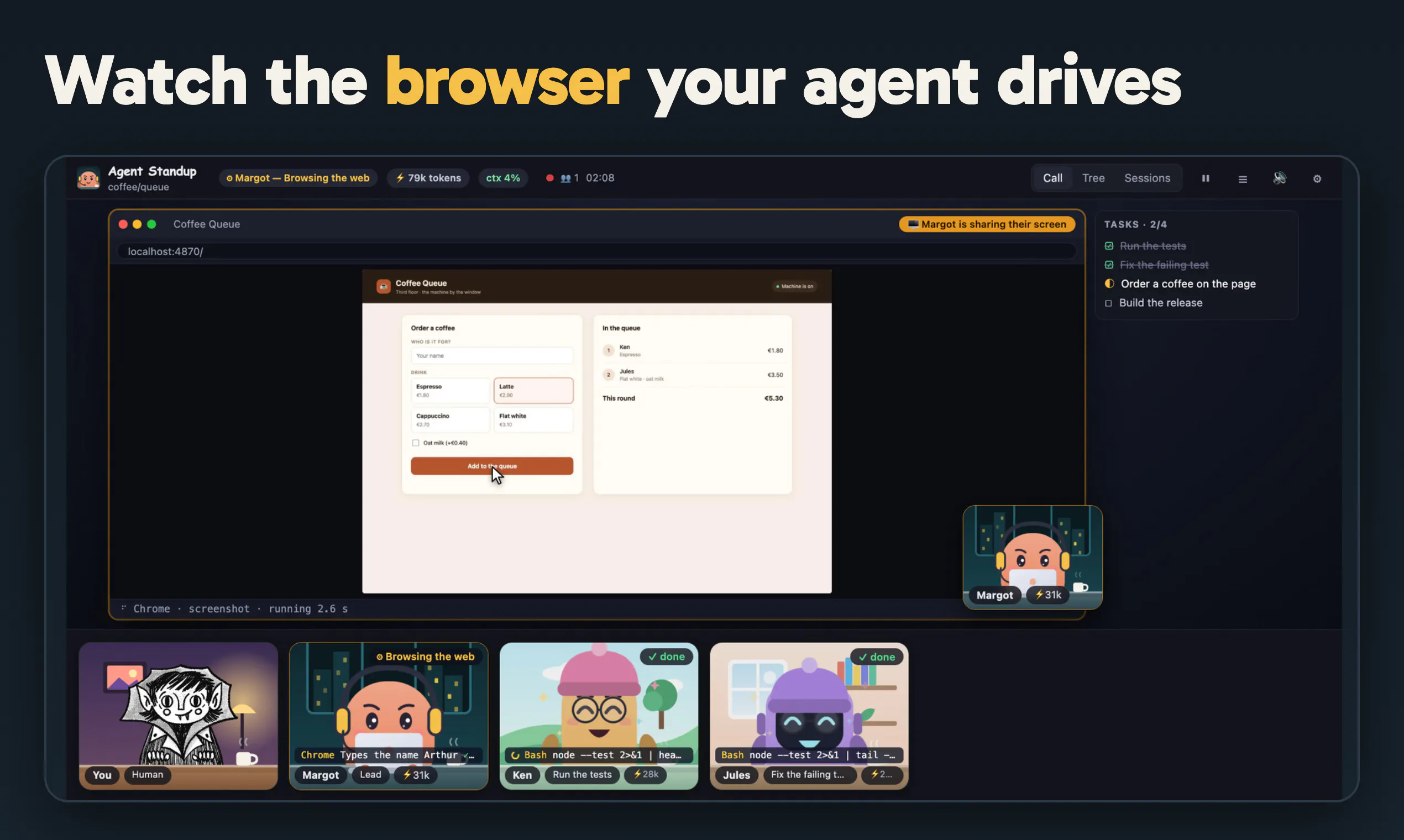Image resolution: width=1404 pixels, height=840 pixels.
Task: Open the 'You' human participant tile
Action: pos(179,716)
